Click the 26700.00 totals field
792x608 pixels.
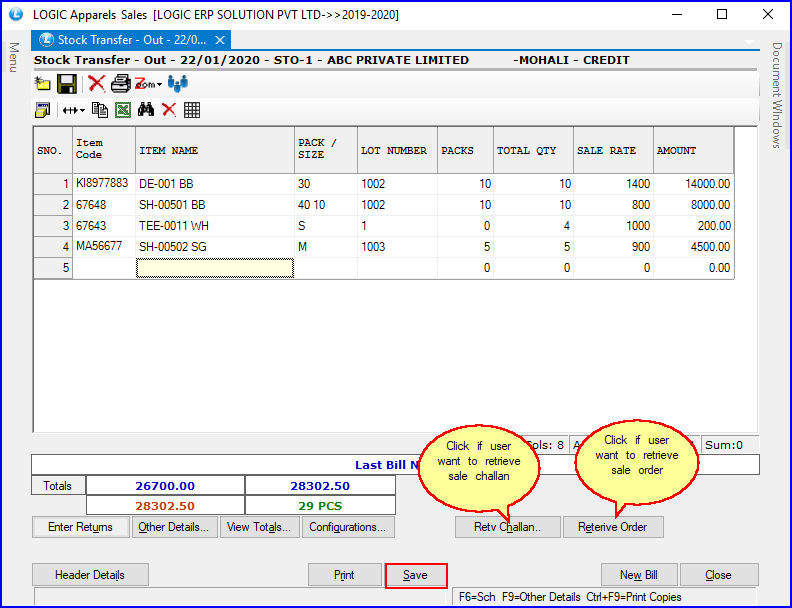(165, 486)
